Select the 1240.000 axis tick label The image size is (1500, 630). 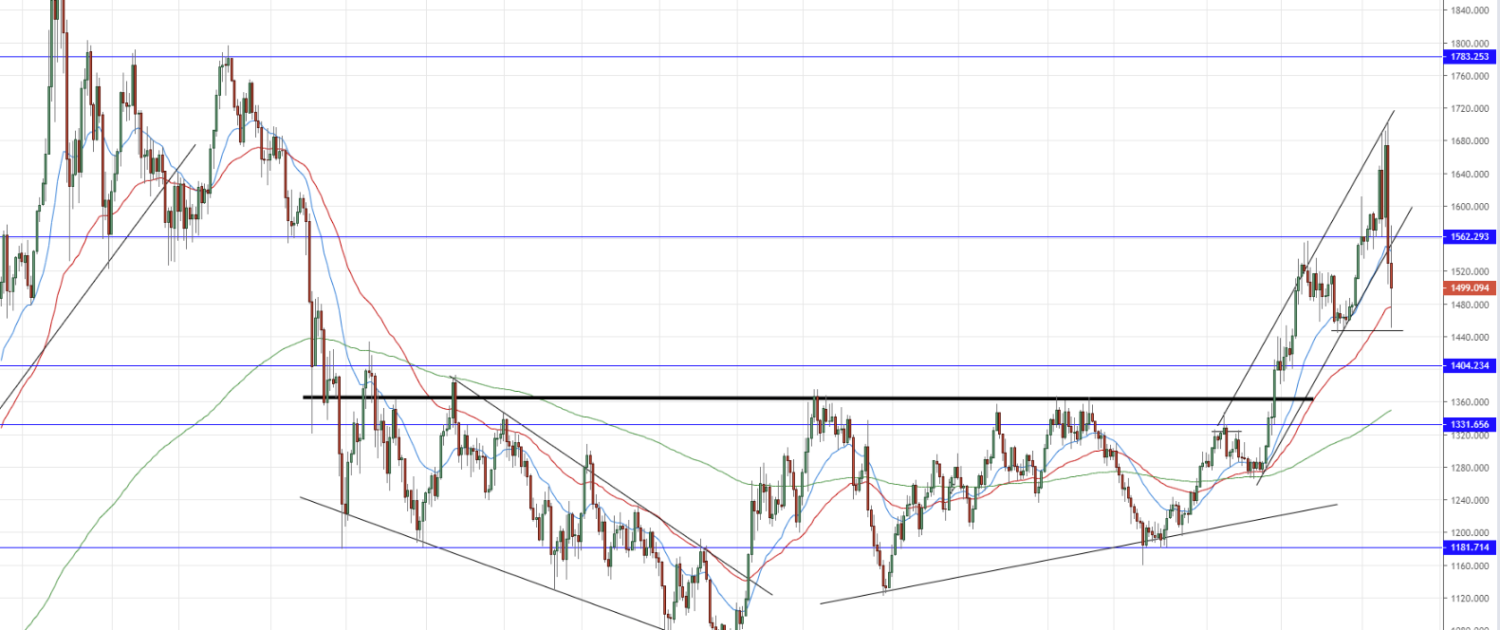pyautogui.click(x=1470, y=501)
